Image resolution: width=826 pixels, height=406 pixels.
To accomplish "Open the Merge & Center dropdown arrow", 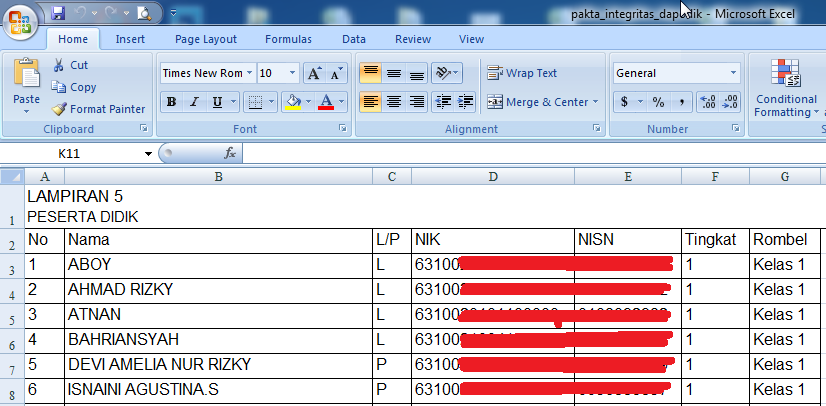I will [x=595, y=102].
